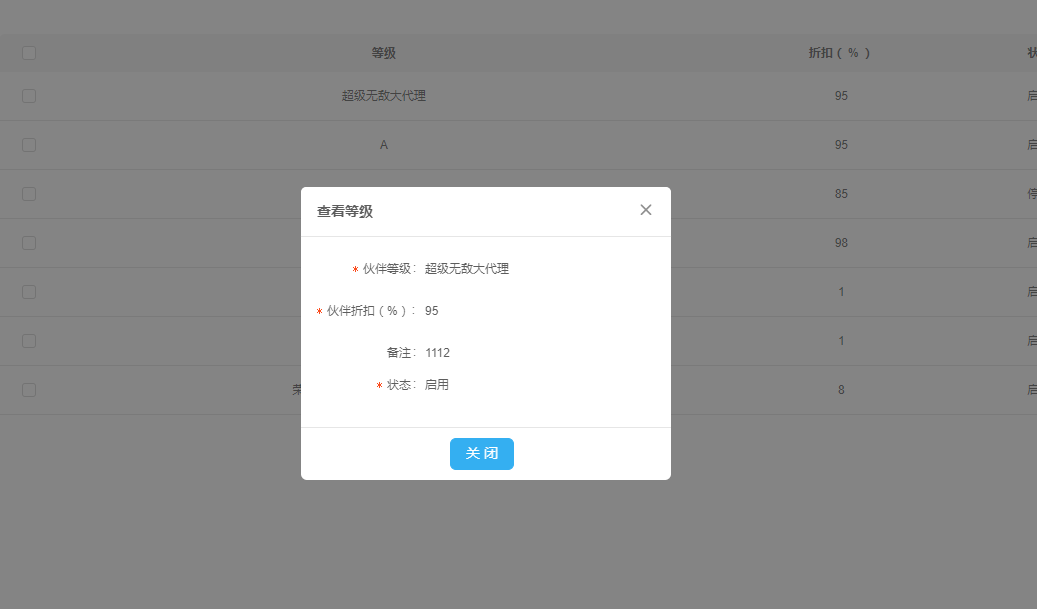Viewport: 1037px width, 609px height.
Task: Click the 备注 value 1112 in the dialog
Action: (x=437, y=353)
